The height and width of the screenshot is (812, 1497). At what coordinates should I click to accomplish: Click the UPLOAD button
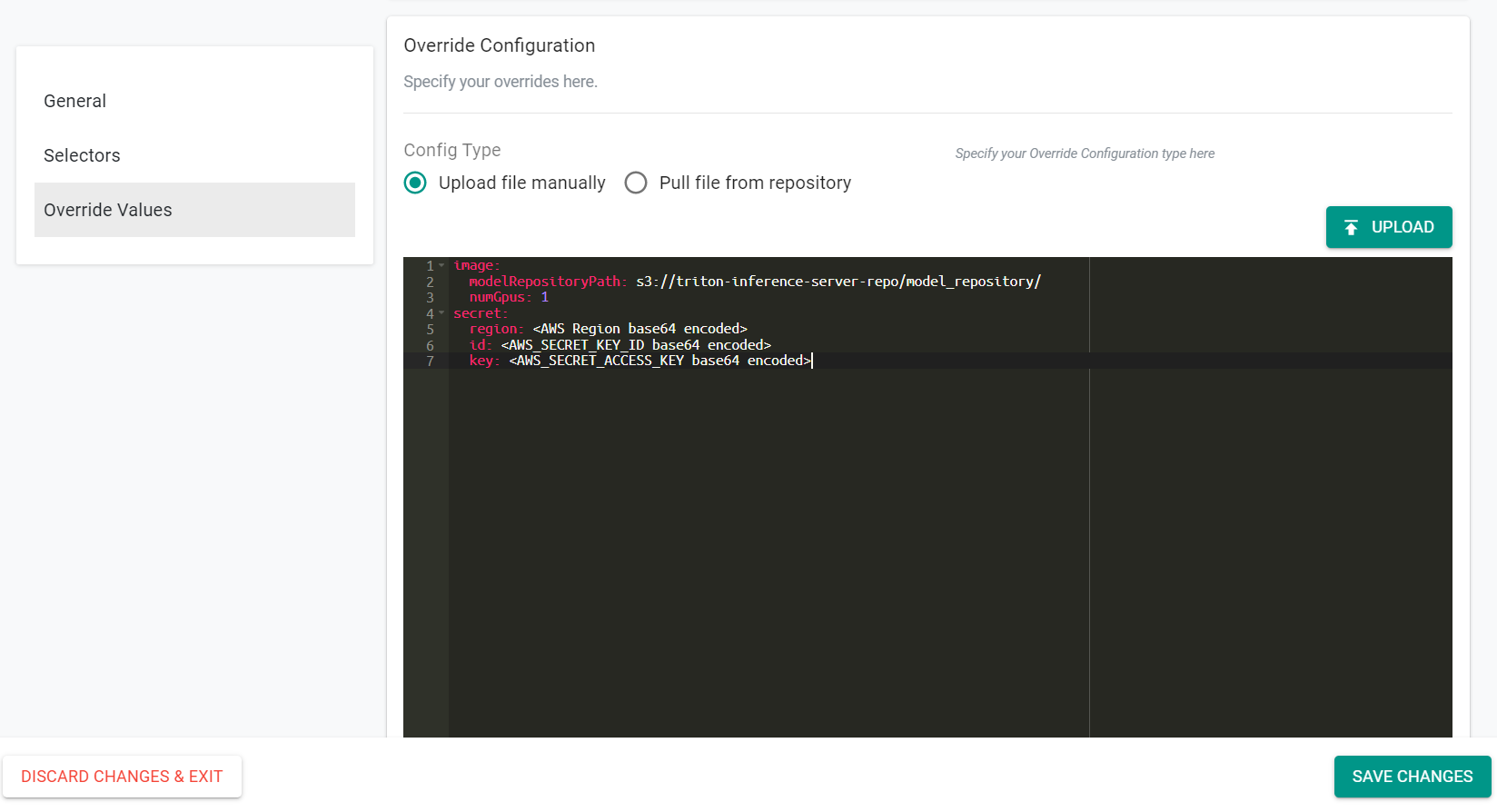coord(1389,227)
